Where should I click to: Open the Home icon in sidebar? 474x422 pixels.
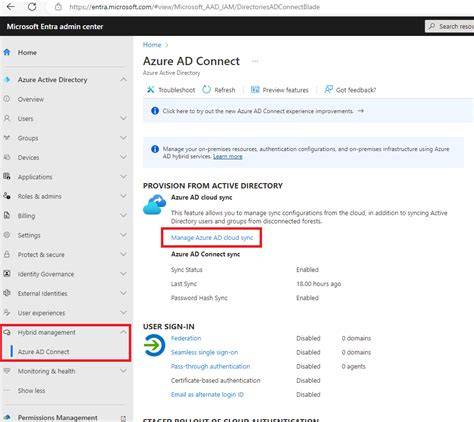pyautogui.click(x=7, y=52)
